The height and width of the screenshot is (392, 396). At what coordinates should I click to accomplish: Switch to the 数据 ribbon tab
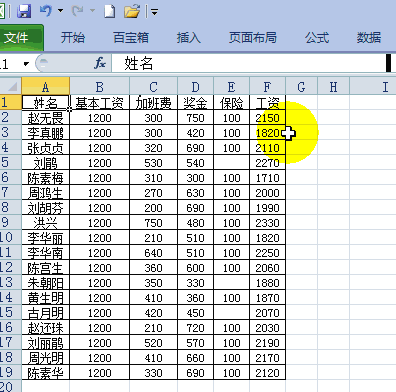point(369,37)
